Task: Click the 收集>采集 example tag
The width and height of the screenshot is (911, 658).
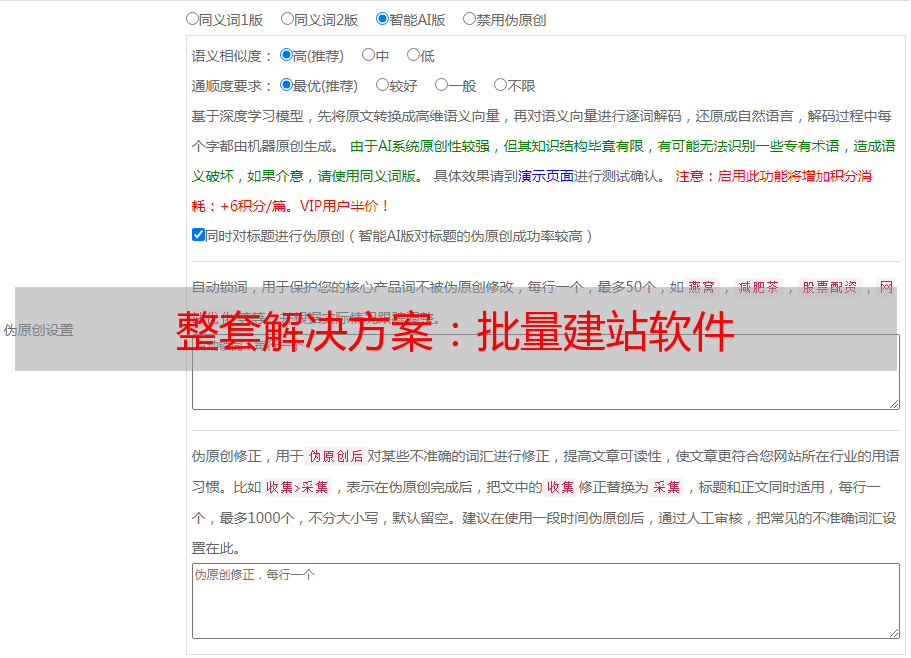Action: [297, 488]
